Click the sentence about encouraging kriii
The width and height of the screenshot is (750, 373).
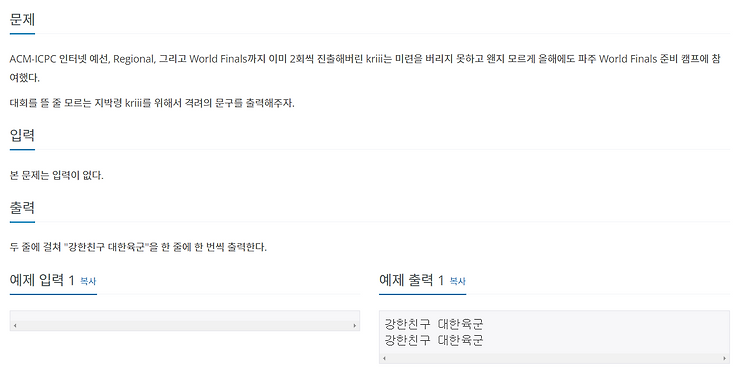coord(152,103)
